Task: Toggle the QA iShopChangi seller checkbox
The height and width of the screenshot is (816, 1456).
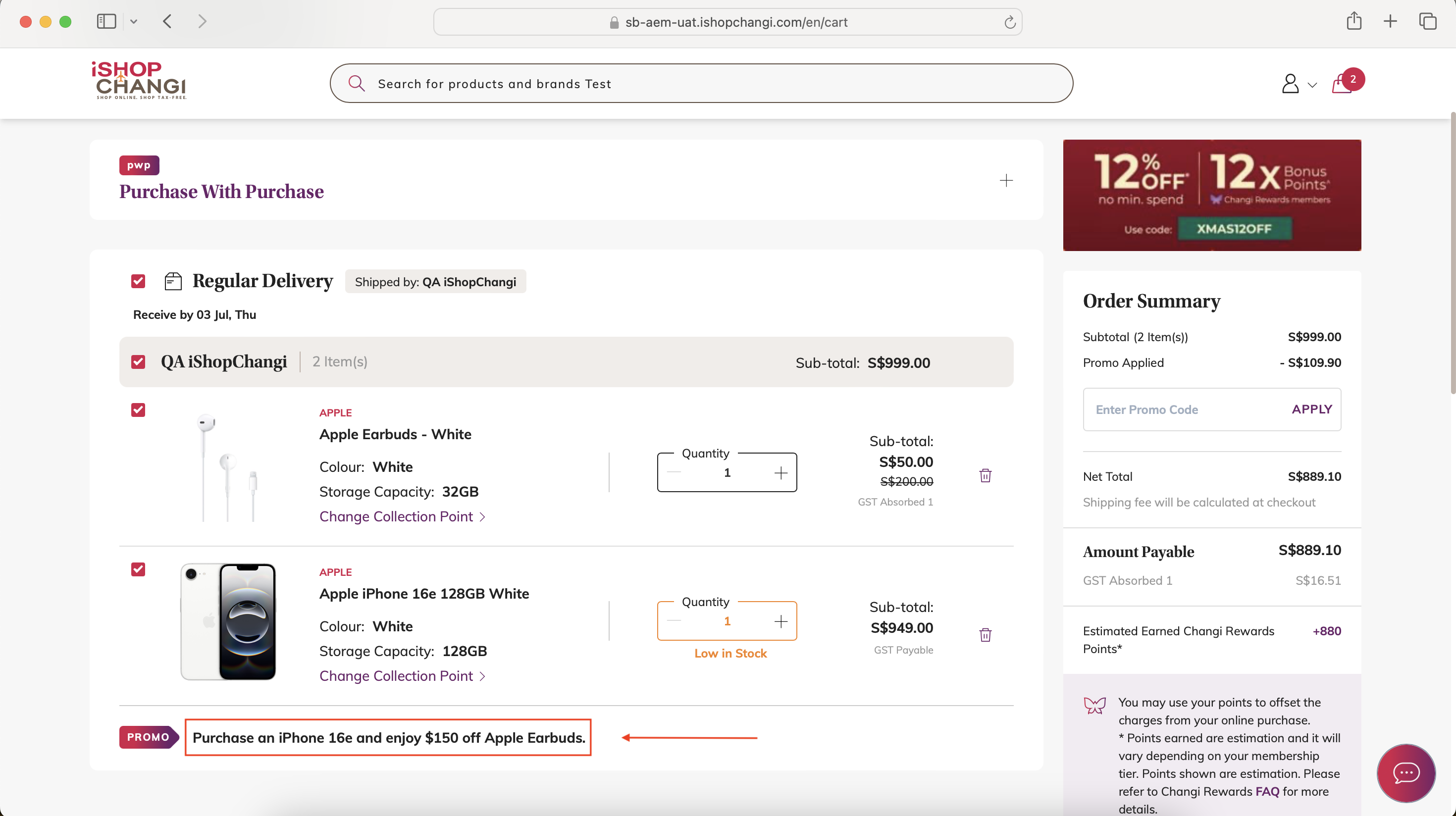Action: tap(138, 361)
